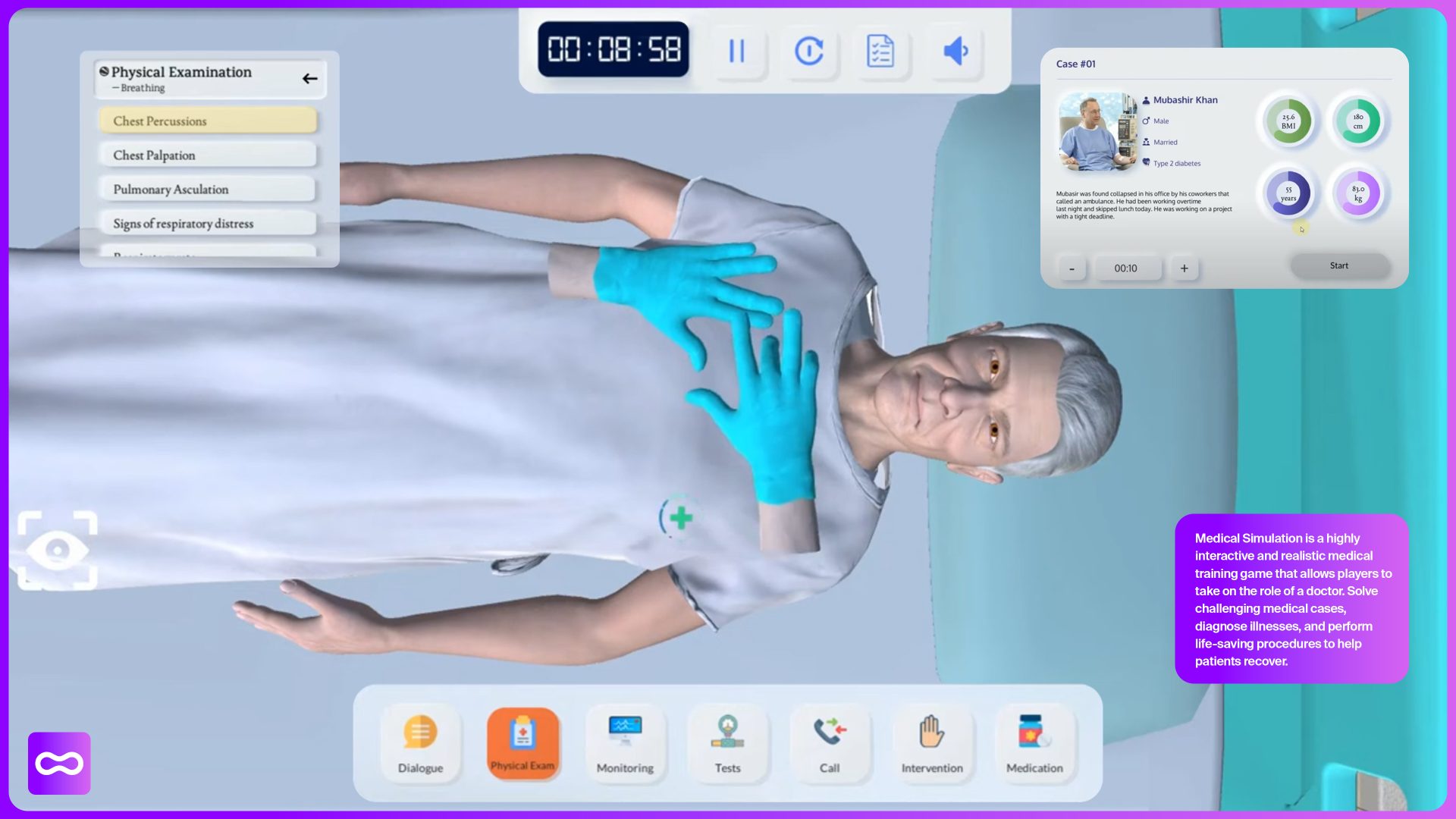Viewport: 1456px width, 819px height.
Task: Choose Signs of respiratory distress
Action: 208,224
